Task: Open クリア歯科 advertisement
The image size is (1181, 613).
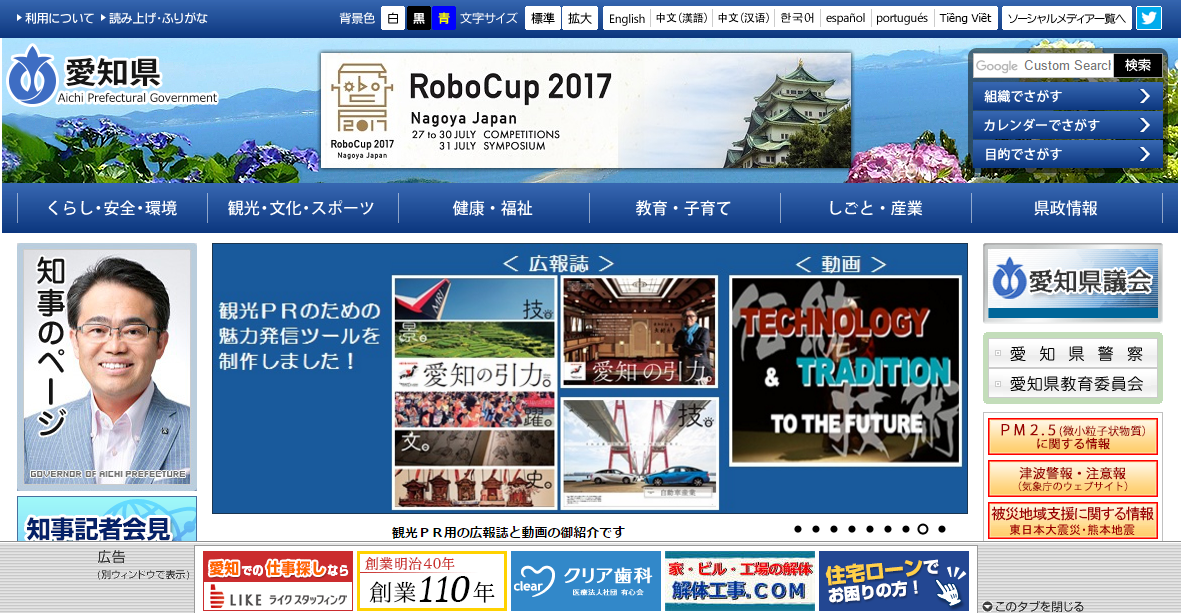Action: (x=585, y=581)
